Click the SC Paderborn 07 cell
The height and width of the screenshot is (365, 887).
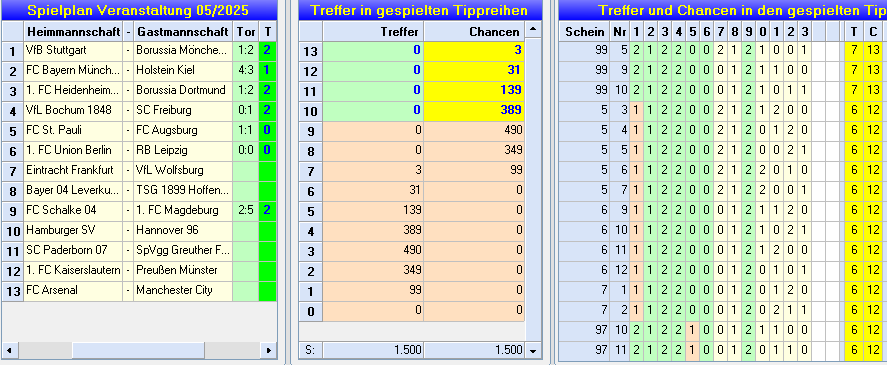(73, 251)
